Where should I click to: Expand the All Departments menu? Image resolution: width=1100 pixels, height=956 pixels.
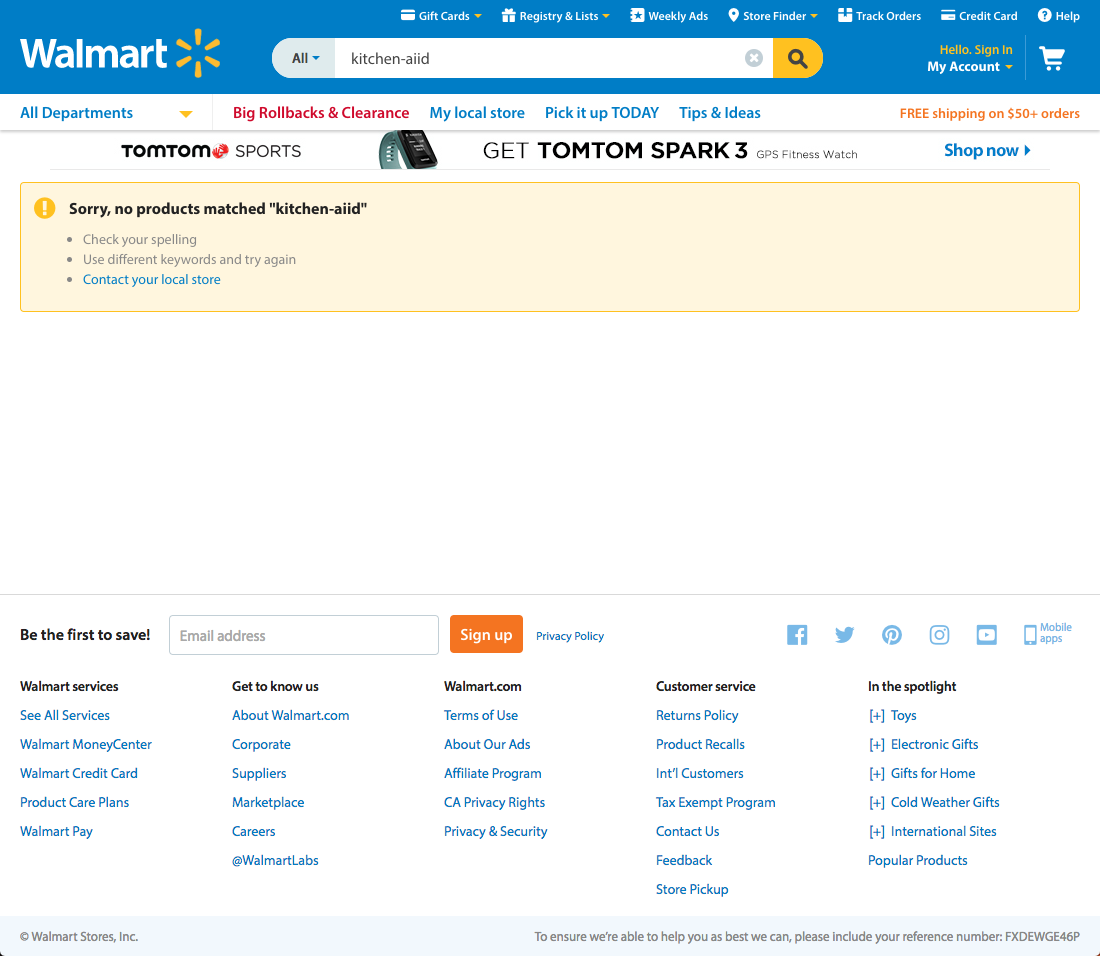(x=105, y=113)
